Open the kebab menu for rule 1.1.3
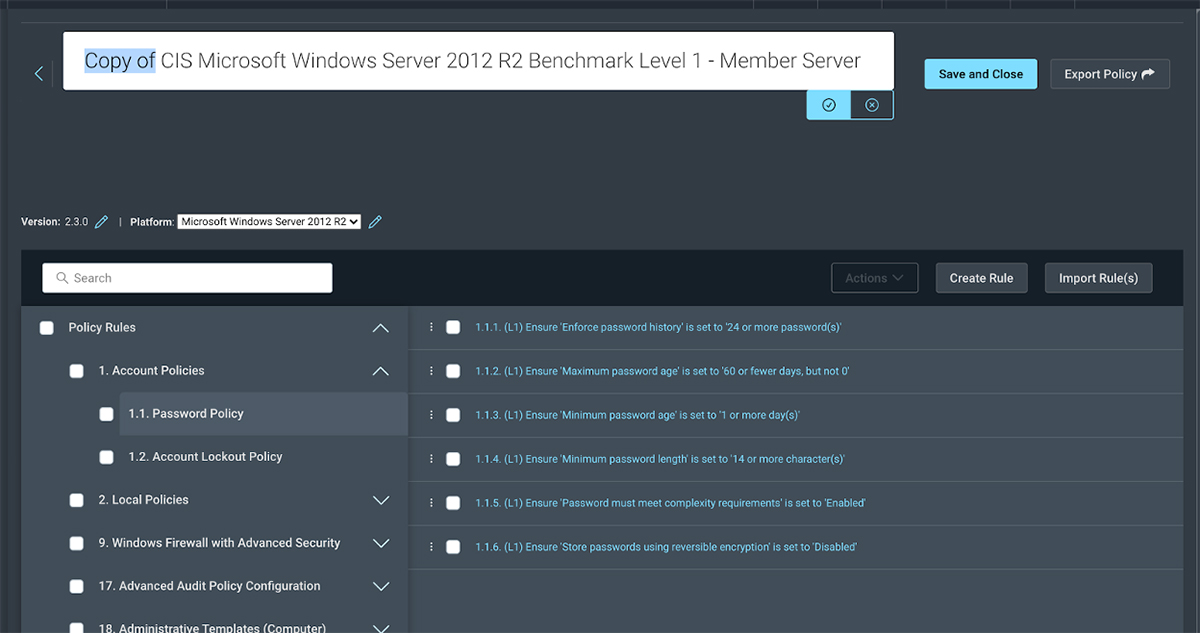 pos(432,415)
